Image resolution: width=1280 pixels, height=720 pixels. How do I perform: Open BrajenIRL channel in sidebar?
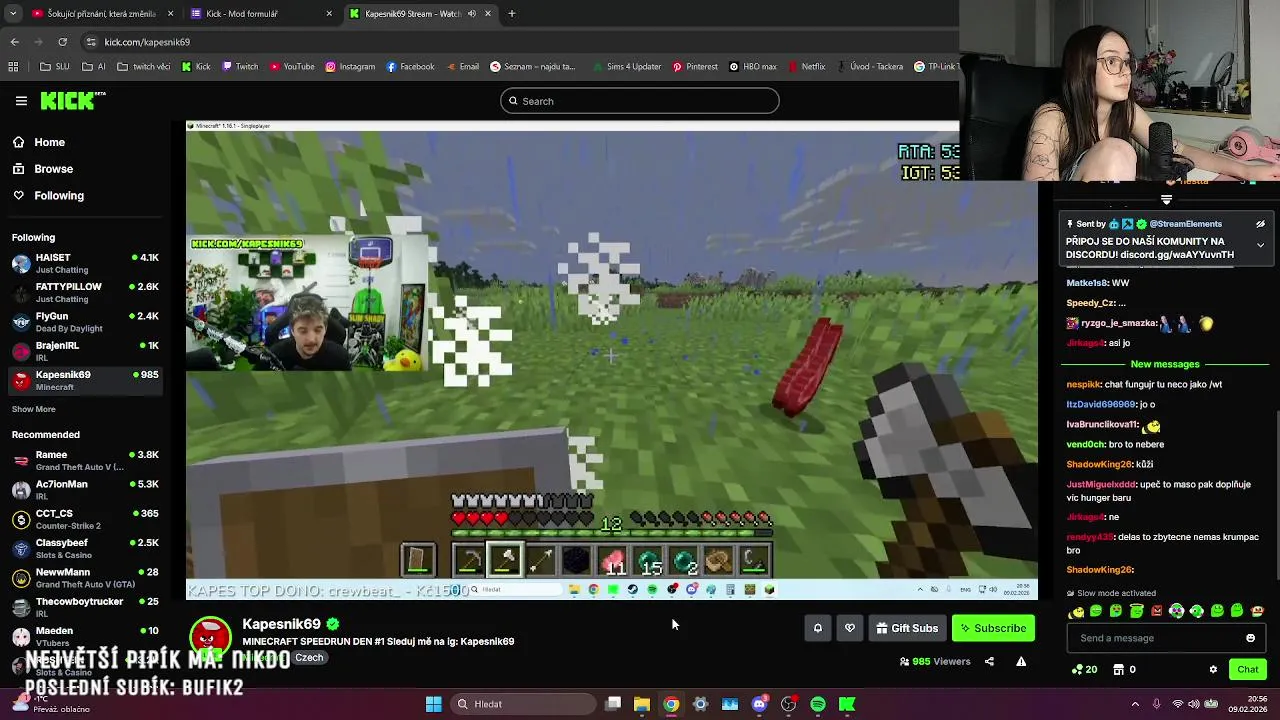86,351
